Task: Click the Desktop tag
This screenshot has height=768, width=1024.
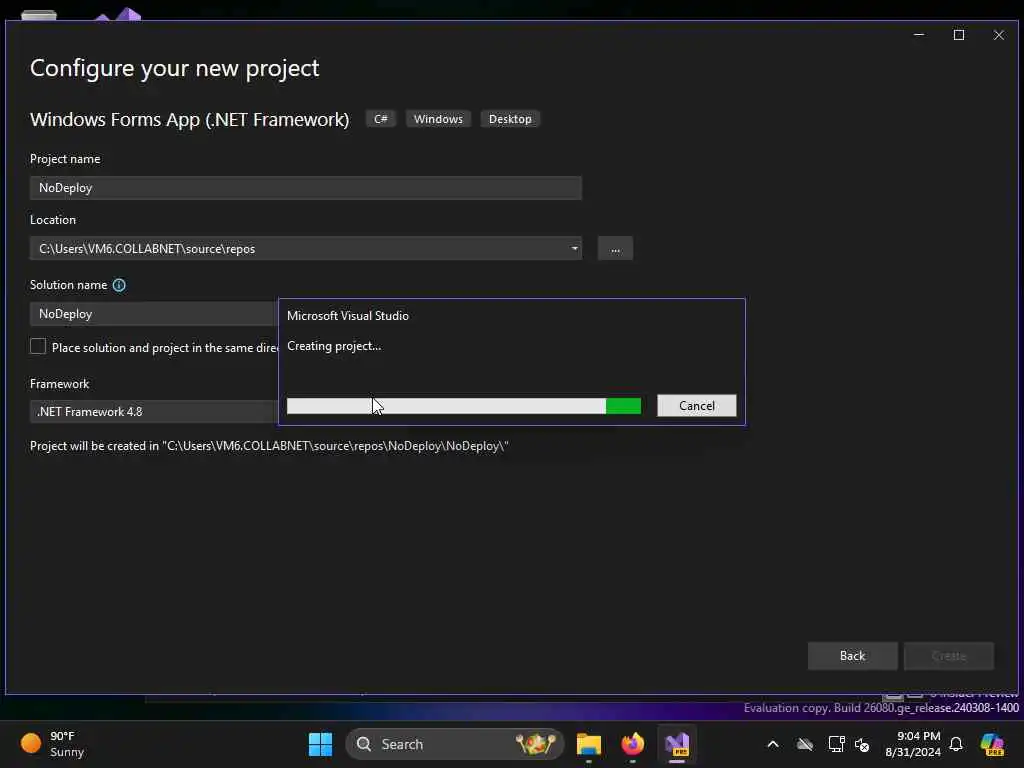Action: tap(510, 119)
